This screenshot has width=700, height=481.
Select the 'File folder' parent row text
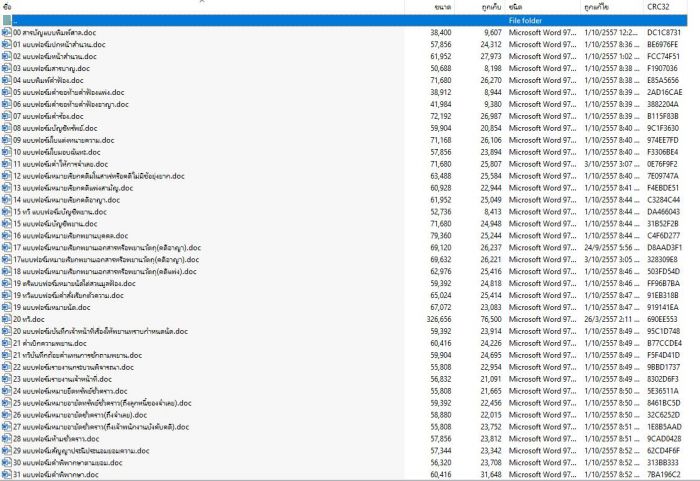tap(525, 21)
